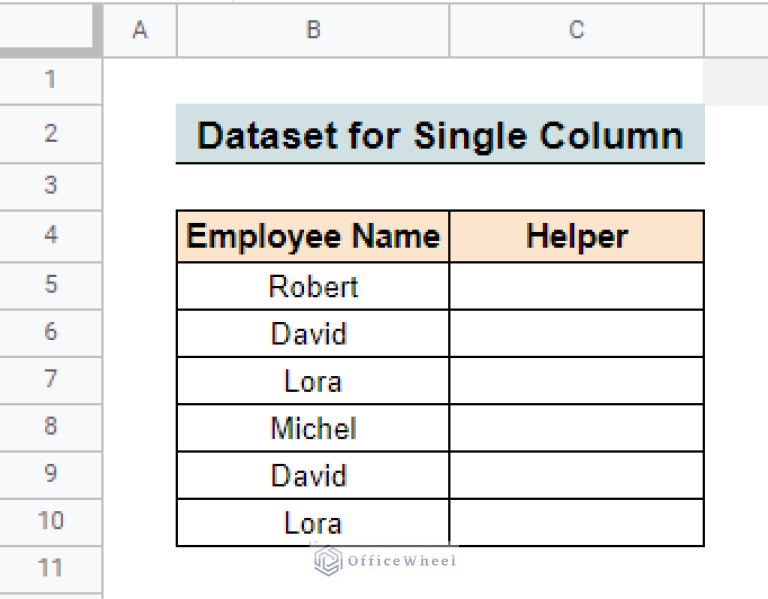768x599 pixels.
Task: Select row 3 header
Action: 51,187
